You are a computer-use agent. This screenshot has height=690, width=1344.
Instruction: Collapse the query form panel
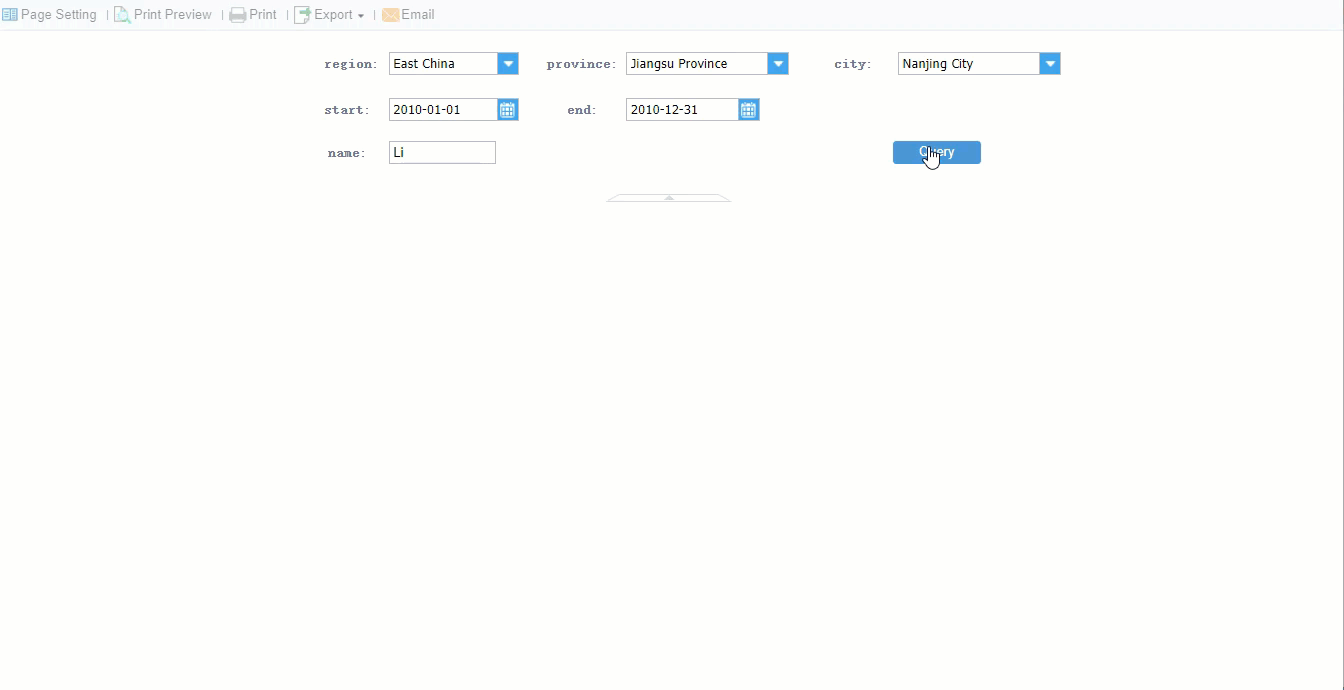(x=668, y=196)
